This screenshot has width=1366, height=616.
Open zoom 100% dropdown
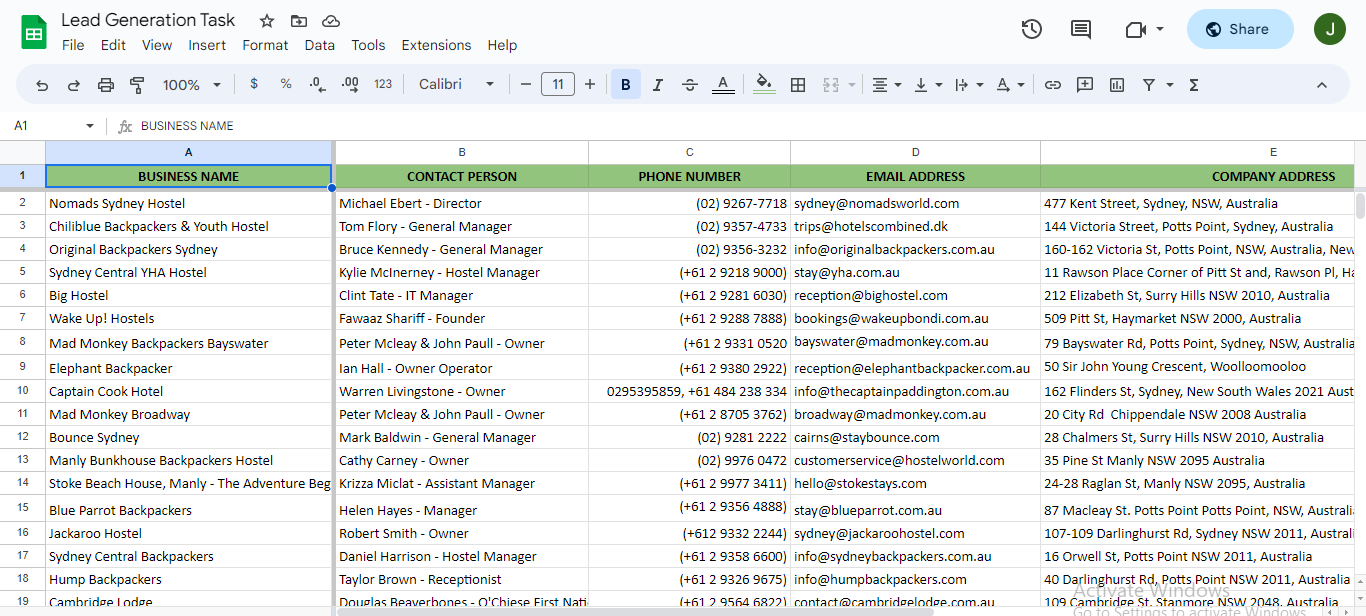click(x=192, y=85)
